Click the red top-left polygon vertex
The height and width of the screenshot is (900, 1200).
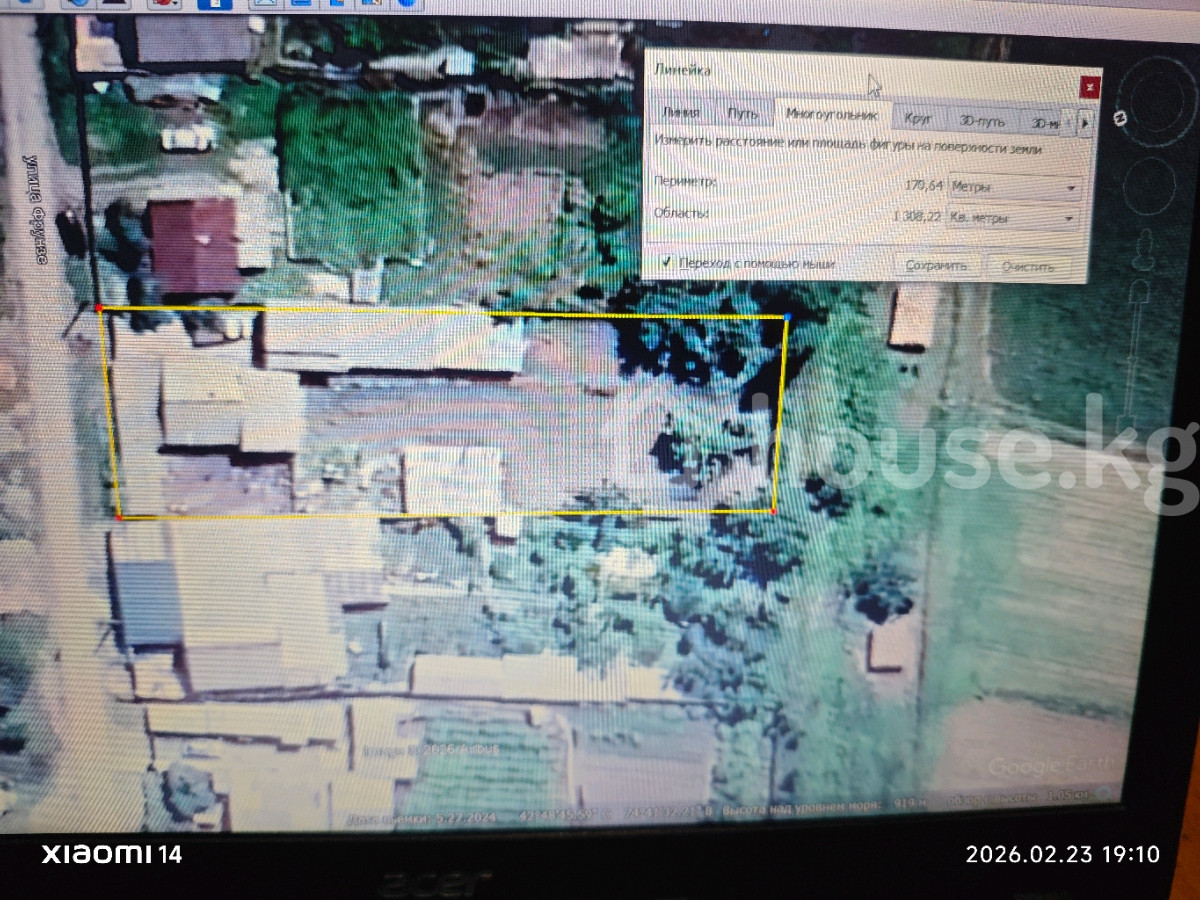(98, 308)
